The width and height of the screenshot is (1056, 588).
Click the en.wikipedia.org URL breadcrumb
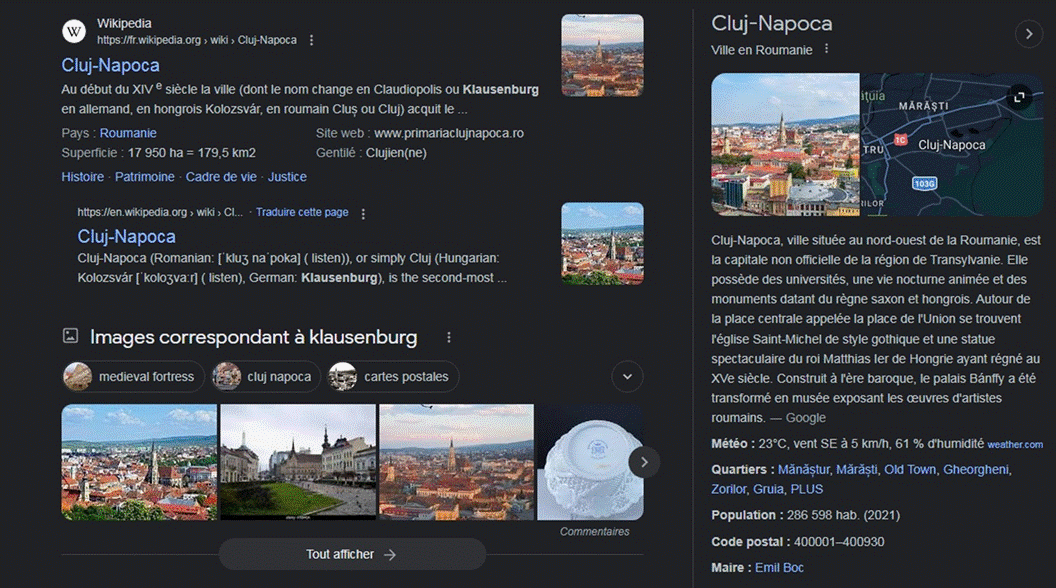[160, 212]
